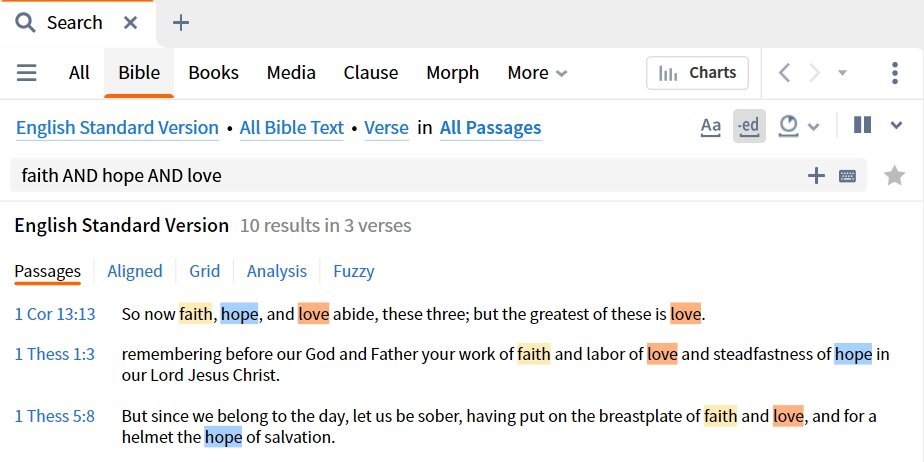Expand the More search types dropdown

[537, 73]
